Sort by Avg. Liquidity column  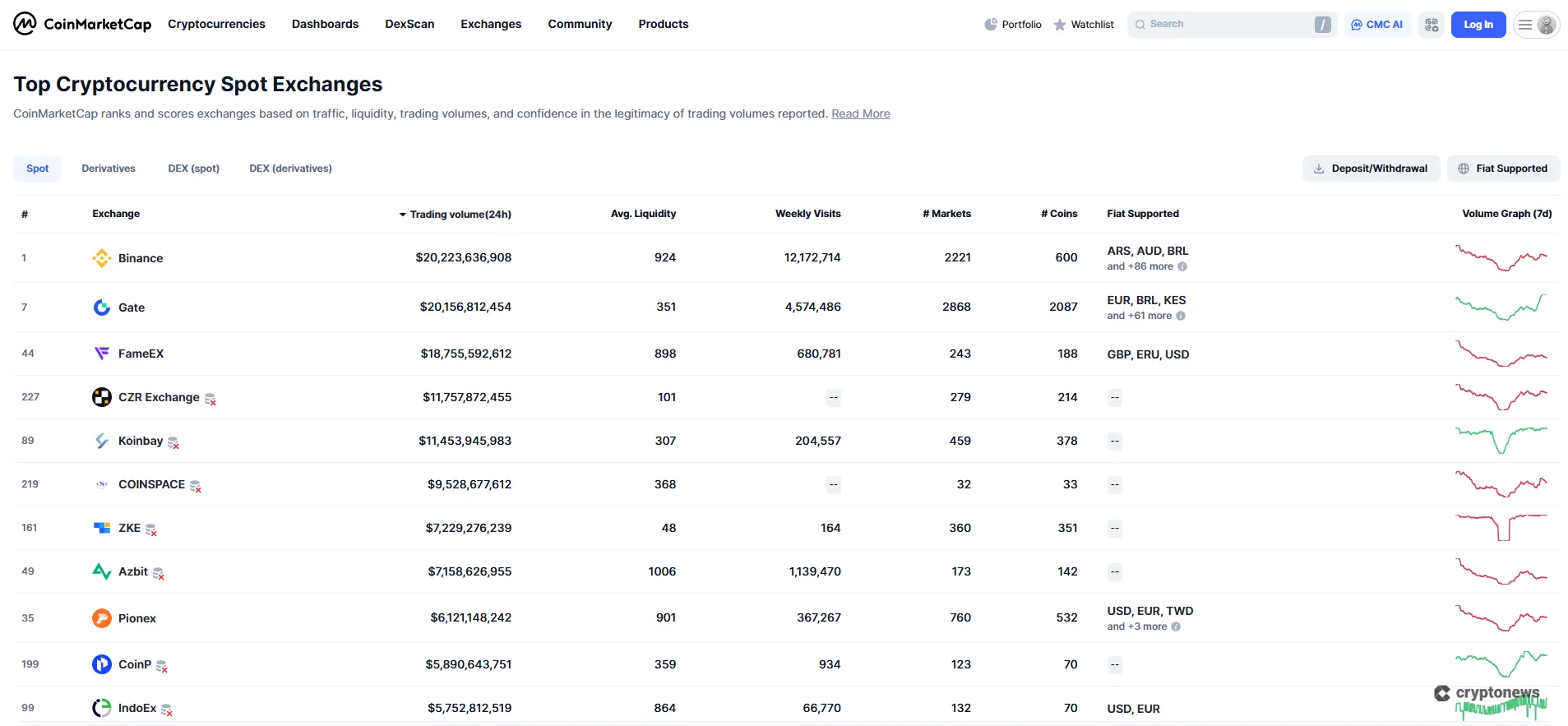[643, 214]
